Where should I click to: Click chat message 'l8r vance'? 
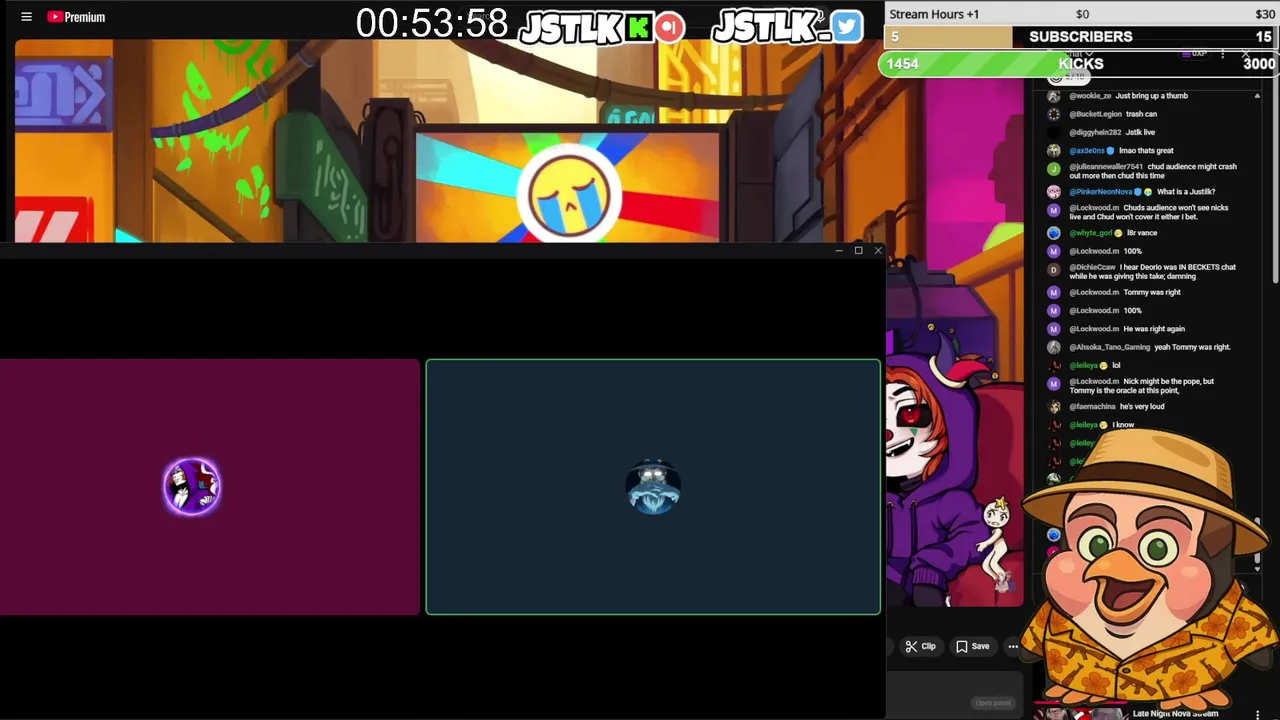tap(1141, 233)
